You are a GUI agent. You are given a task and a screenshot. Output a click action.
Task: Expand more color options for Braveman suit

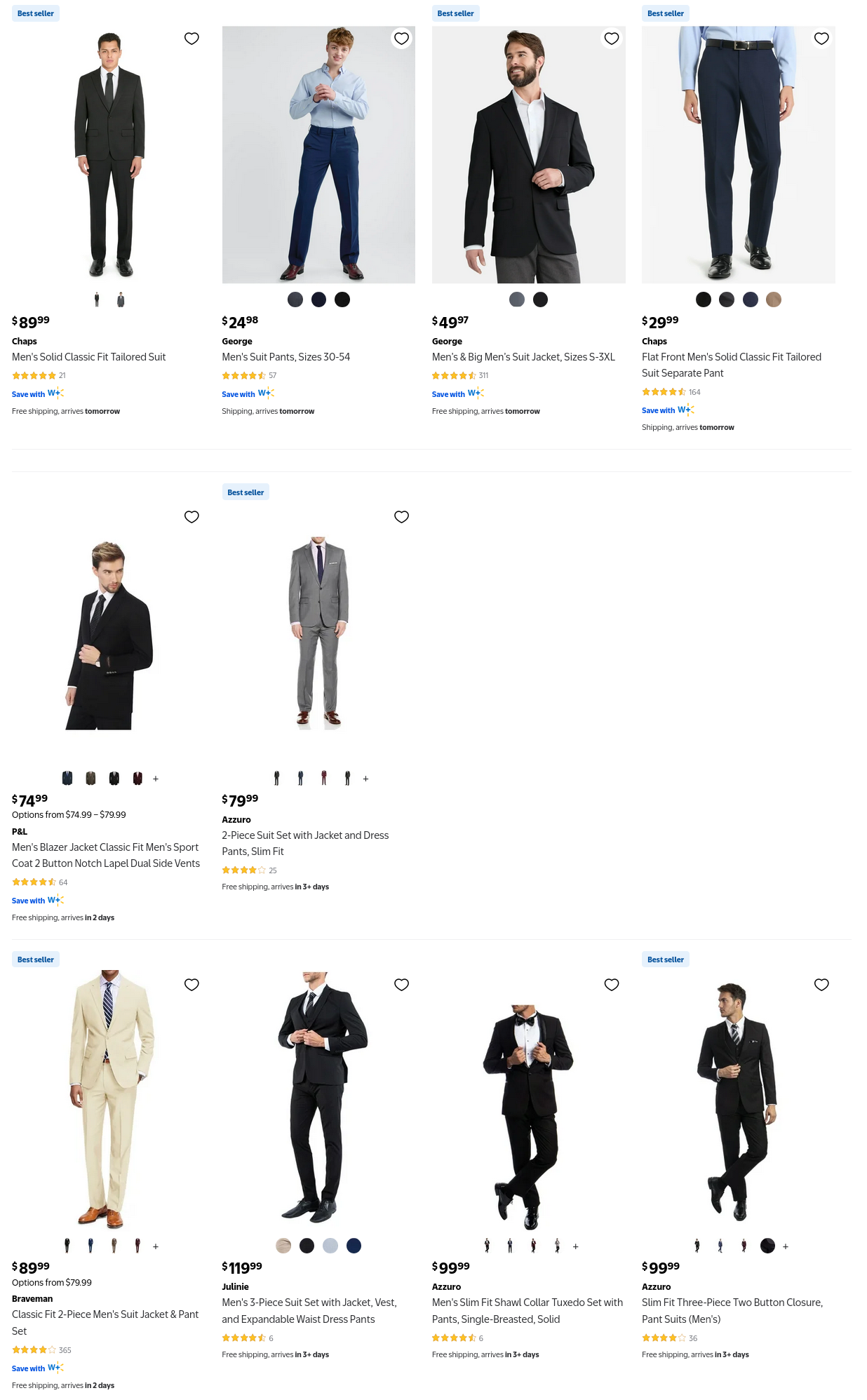[156, 1246]
